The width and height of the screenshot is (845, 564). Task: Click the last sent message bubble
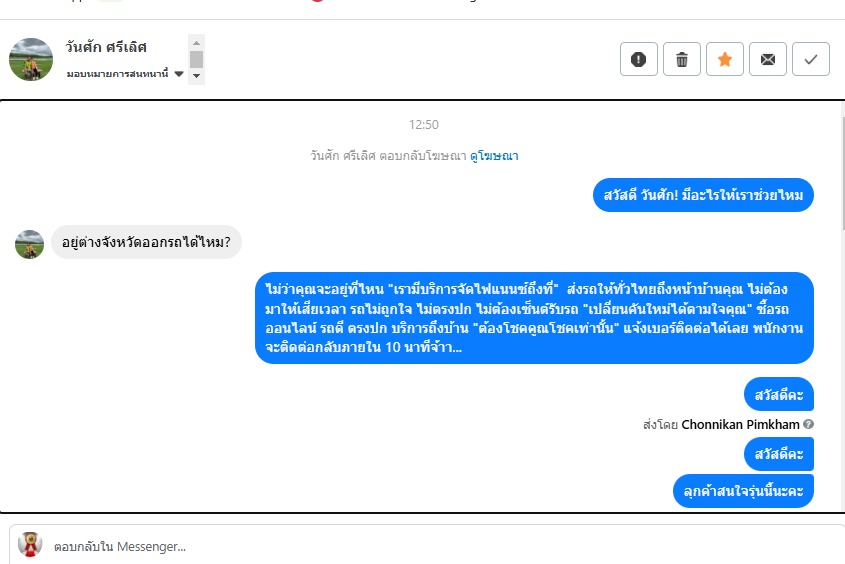click(x=743, y=491)
